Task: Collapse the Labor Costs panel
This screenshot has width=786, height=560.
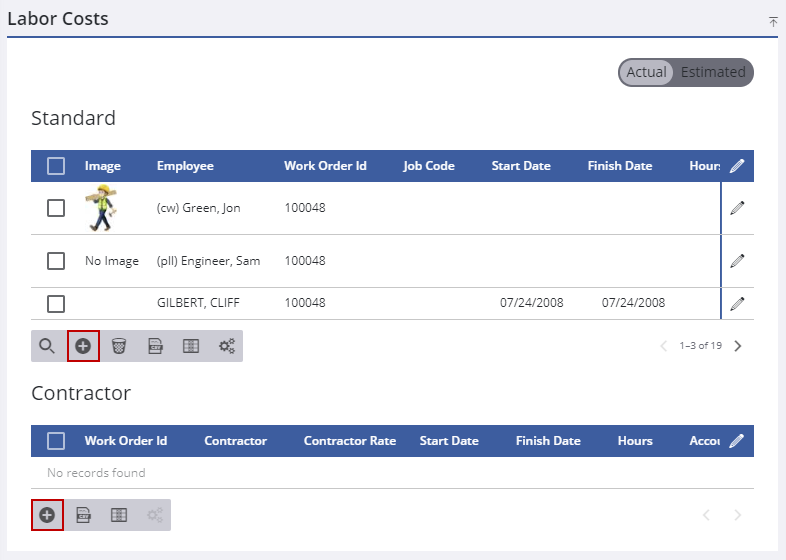Action: click(773, 21)
